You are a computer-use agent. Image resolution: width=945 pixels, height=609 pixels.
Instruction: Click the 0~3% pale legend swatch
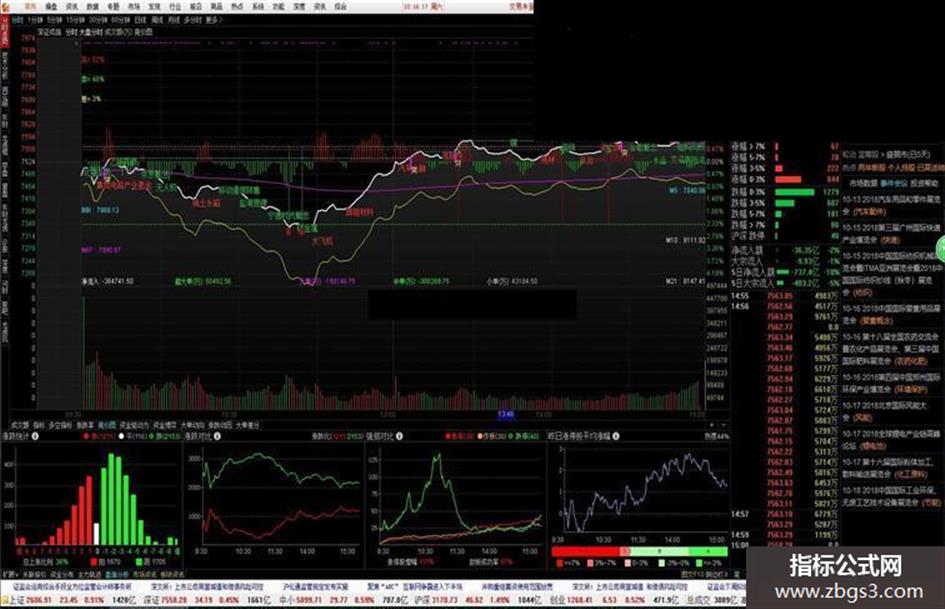click(x=627, y=563)
